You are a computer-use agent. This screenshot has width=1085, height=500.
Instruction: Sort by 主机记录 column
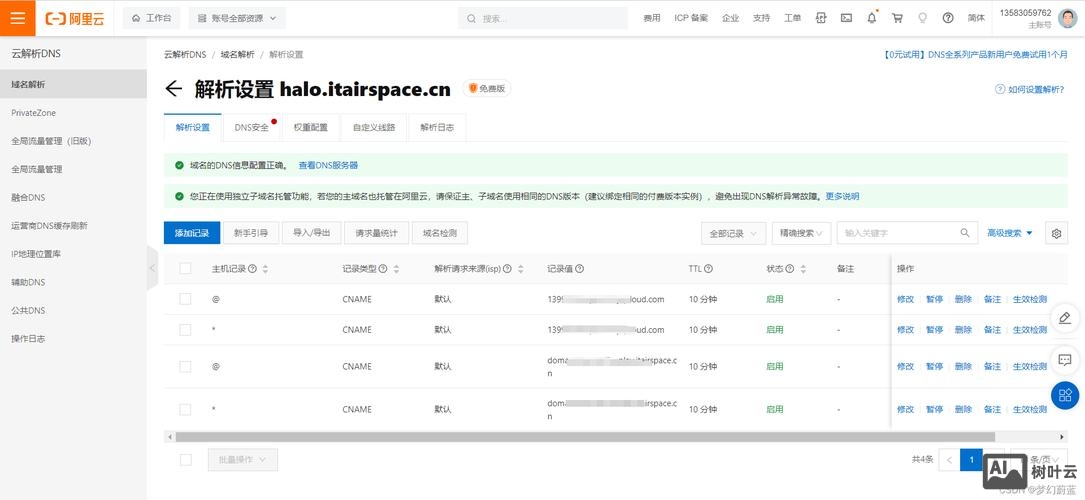[x=265, y=269]
